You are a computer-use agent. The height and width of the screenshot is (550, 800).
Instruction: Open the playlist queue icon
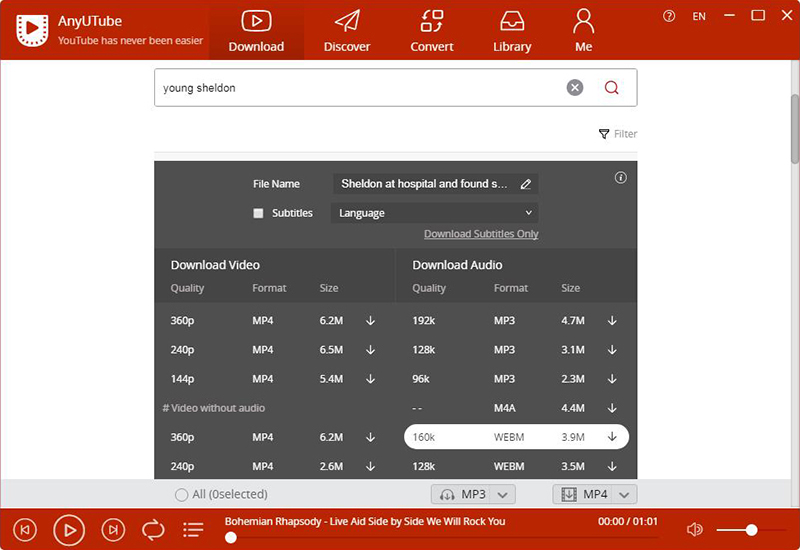(x=193, y=530)
